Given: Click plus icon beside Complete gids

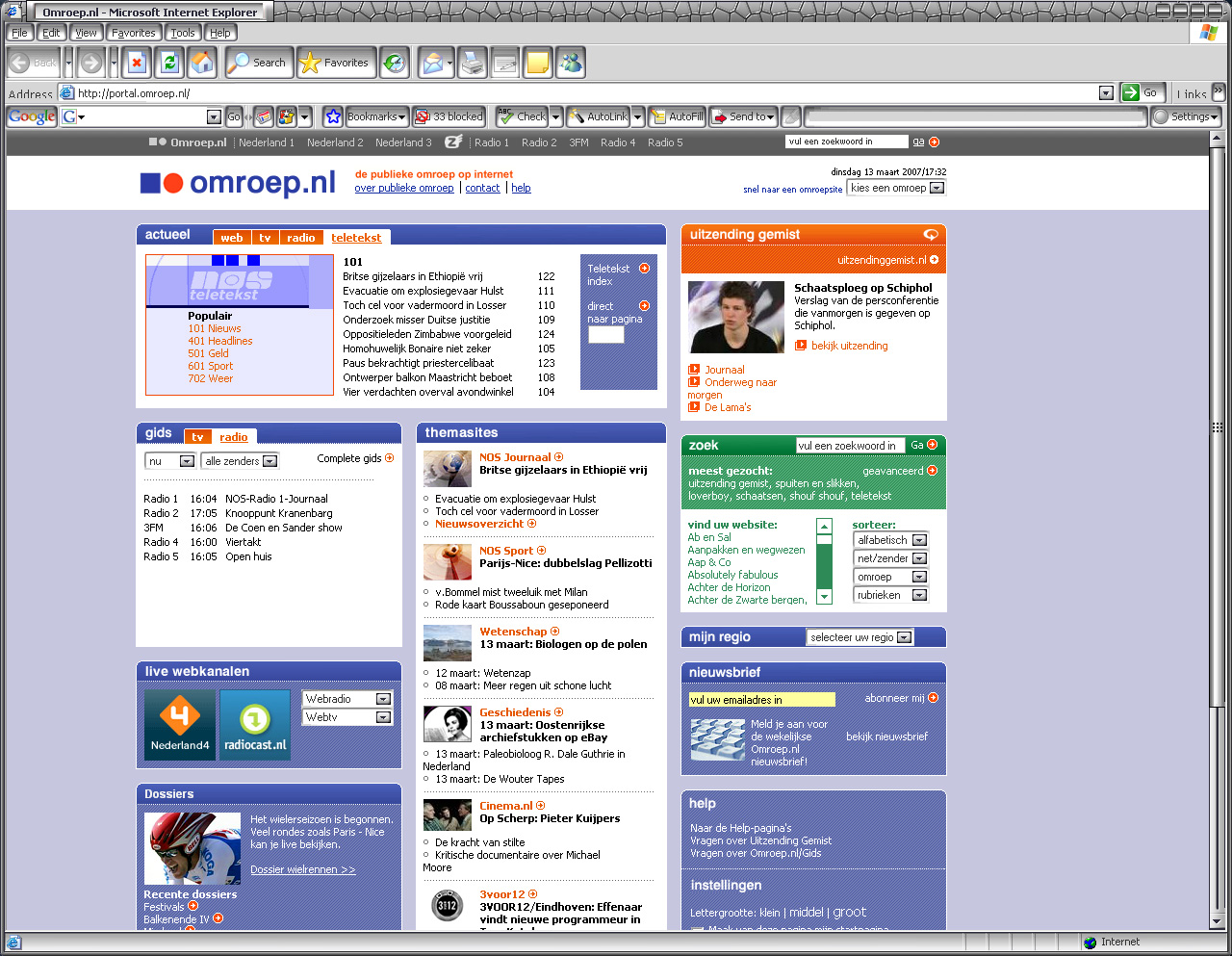Looking at the screenshot, I should click(x=390, y=458).
